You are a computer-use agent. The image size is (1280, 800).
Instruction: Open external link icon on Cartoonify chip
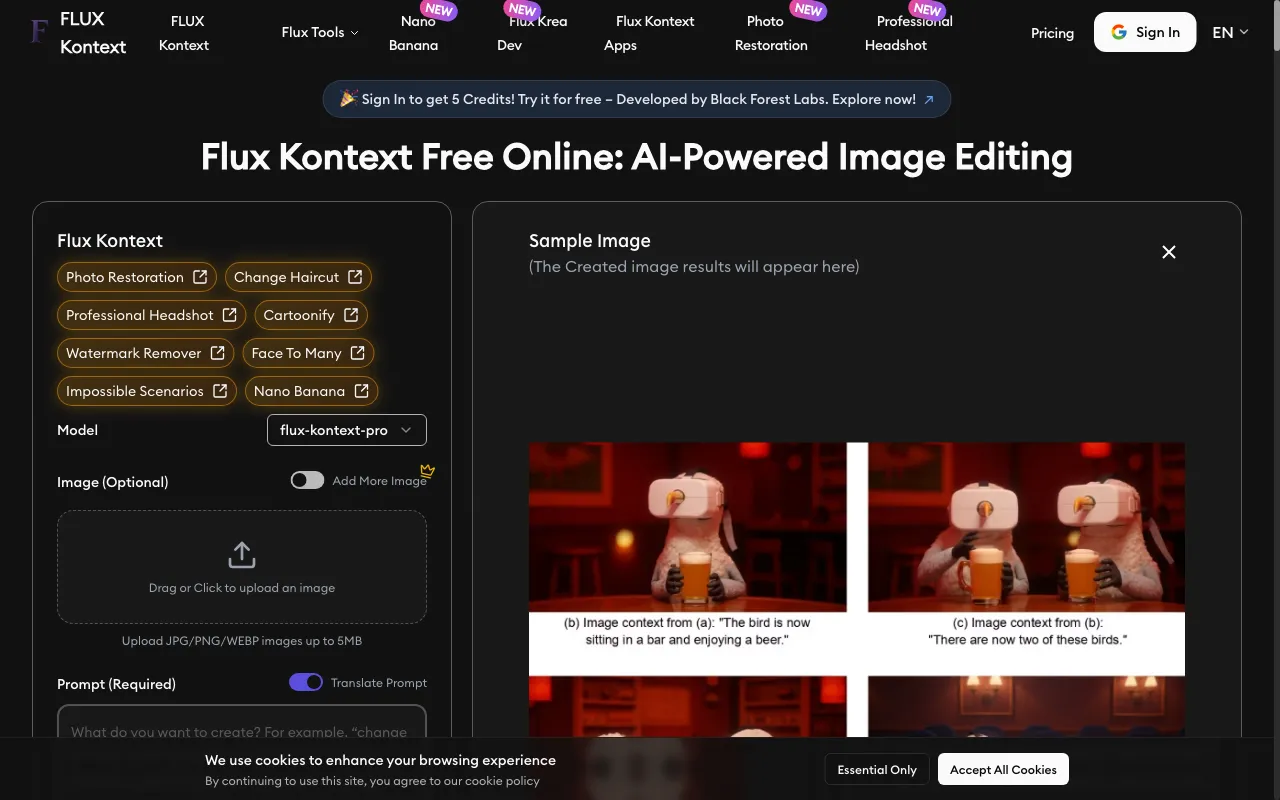click(x=351, y=315)
